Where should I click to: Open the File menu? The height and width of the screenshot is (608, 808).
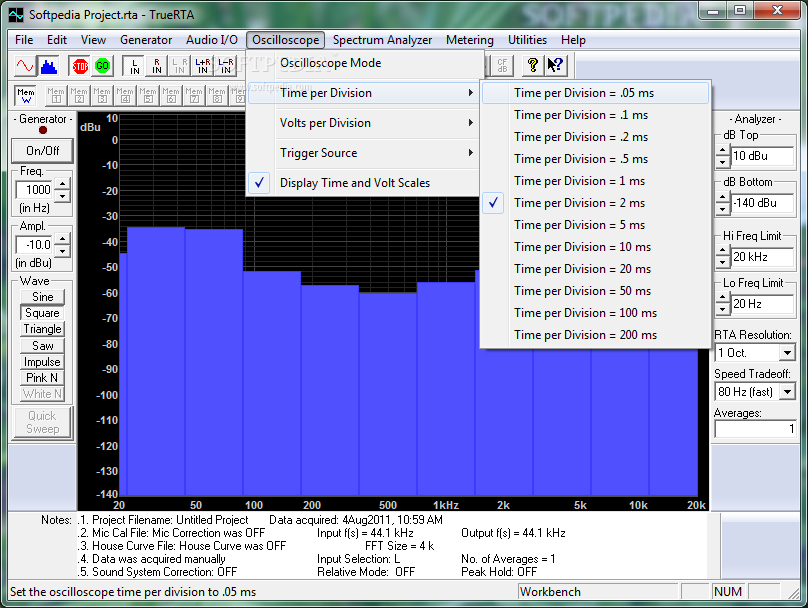[x=24, y=40]
